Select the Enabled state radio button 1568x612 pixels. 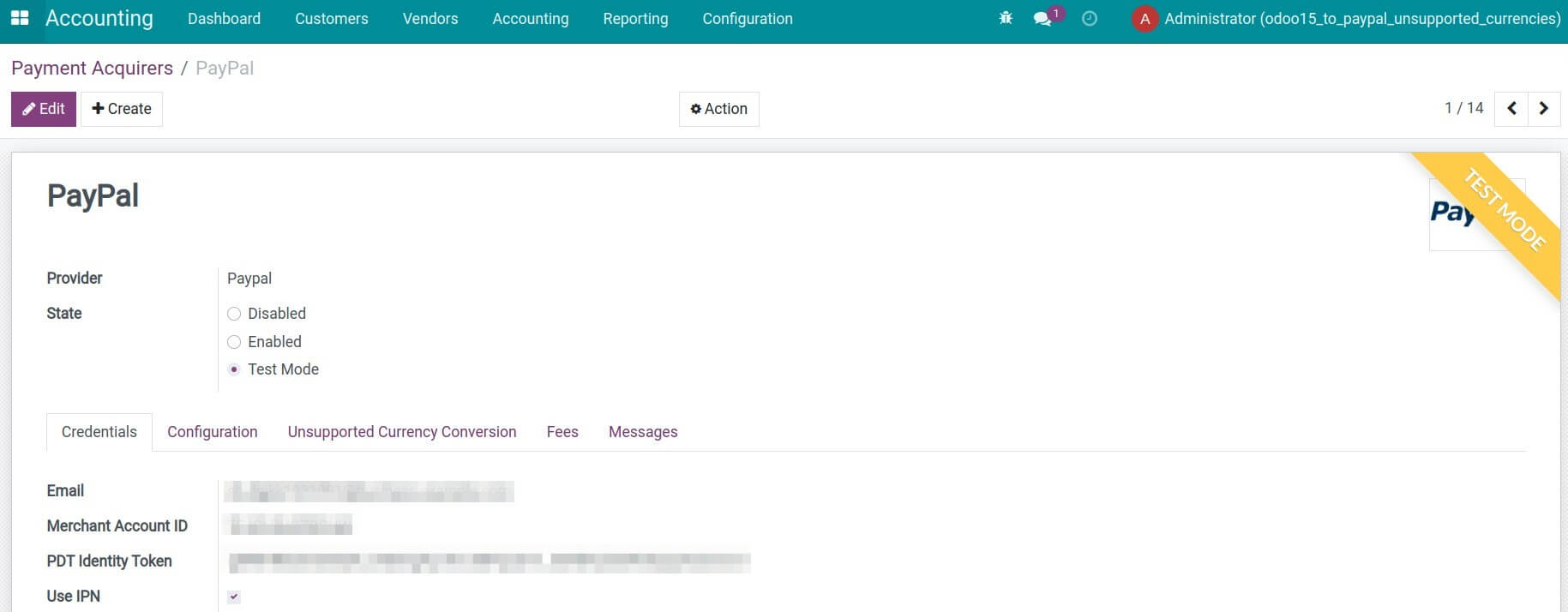tap(234, 342)
